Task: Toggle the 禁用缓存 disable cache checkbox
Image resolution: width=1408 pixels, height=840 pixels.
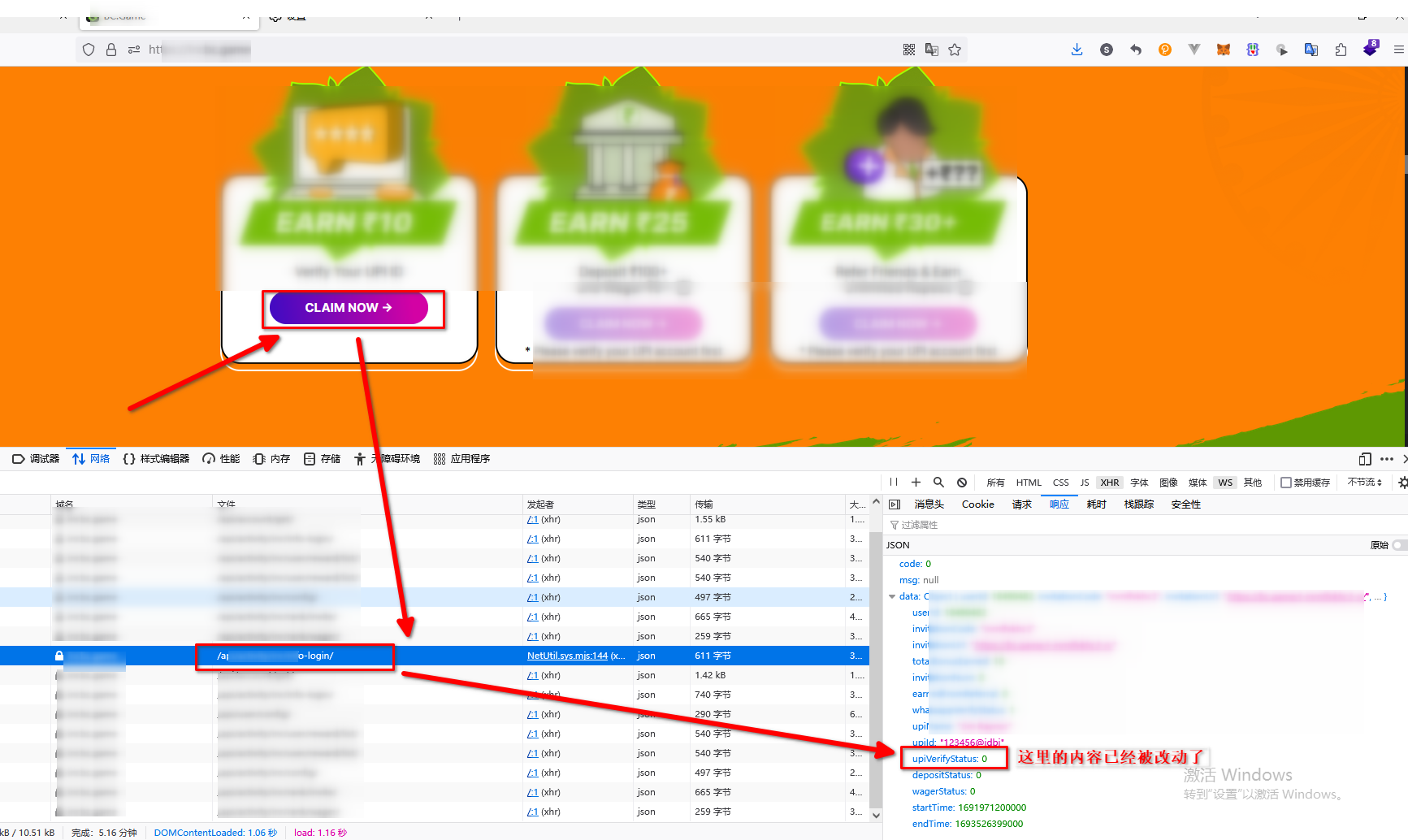Action: pyautogui.click(x=1286, y=483)
